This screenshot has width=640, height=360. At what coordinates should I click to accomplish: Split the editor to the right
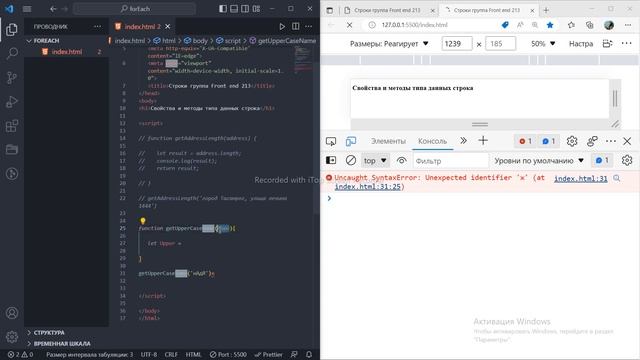(296, 27)
